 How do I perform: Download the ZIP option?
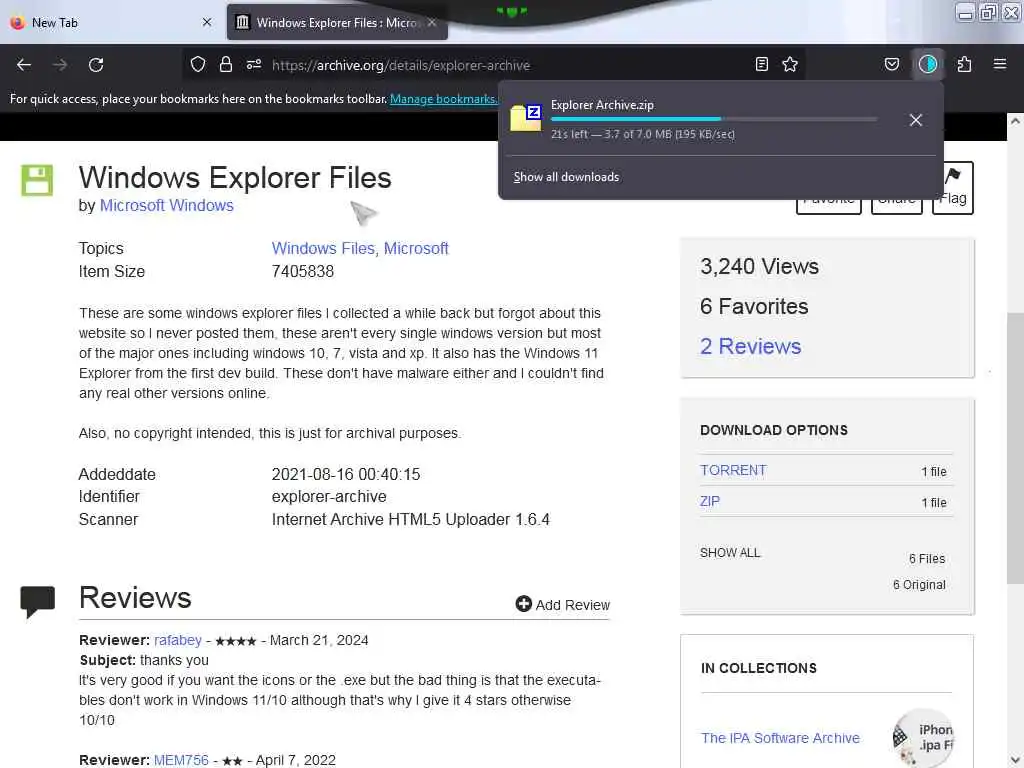point(709,501)
